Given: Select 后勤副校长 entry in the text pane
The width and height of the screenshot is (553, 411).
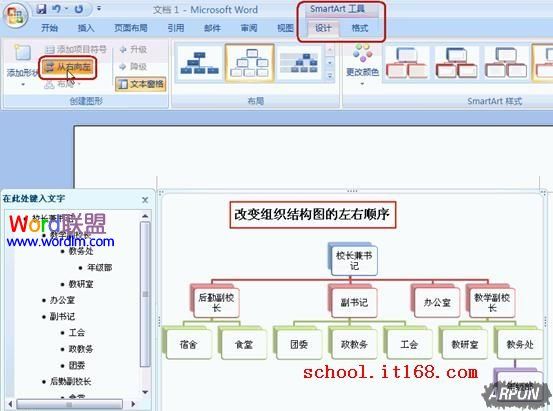Looking at the screenshot, I should [71, 381].
